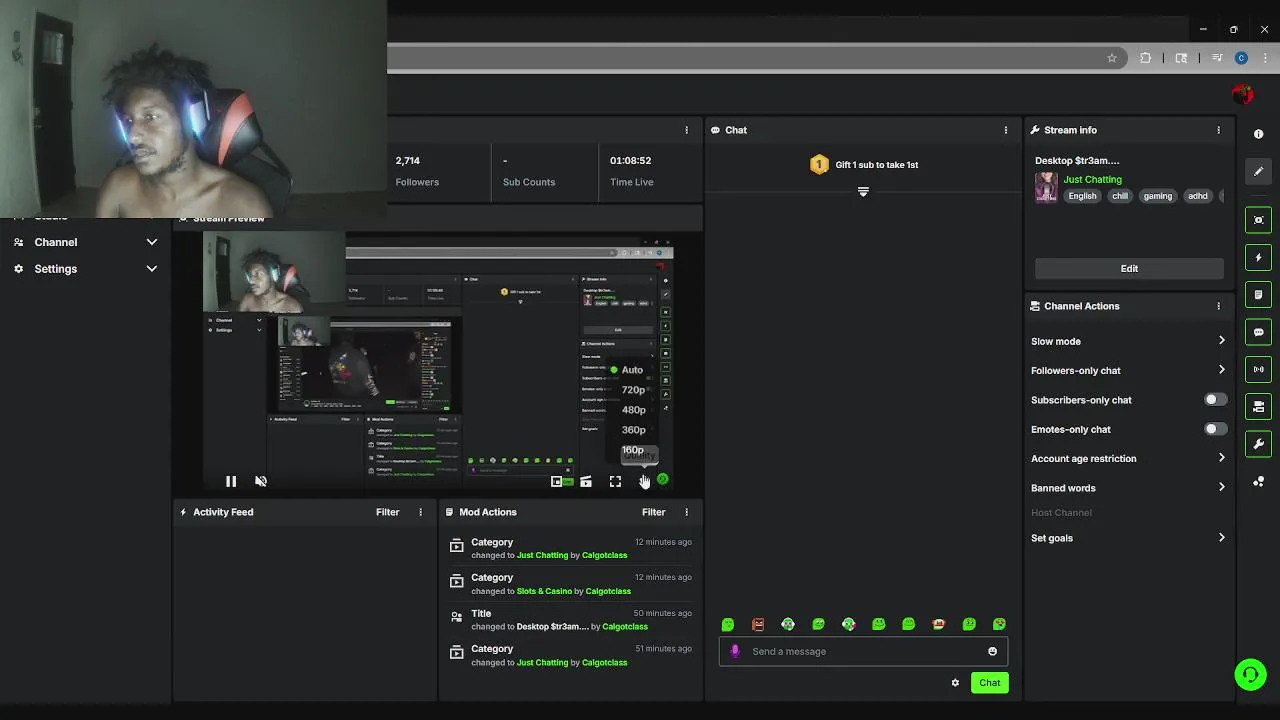1280x720 pixels.
Task: Click the three-dots icon at rail bottom
Action: tap(1258, 482)
